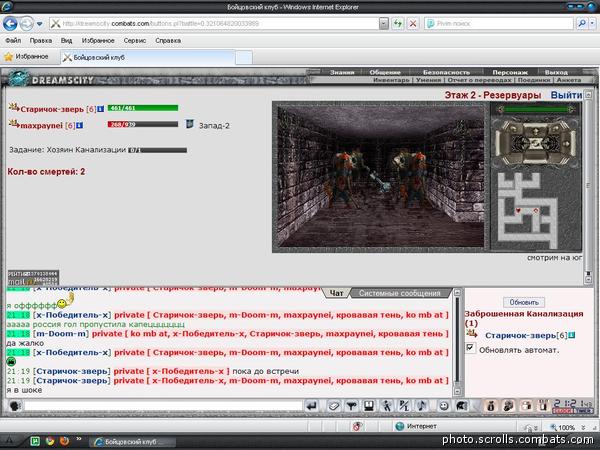This screenshot has height=450, width=600.
Task: Click the magnifier search button in the browser
Action: coord(582,24)
